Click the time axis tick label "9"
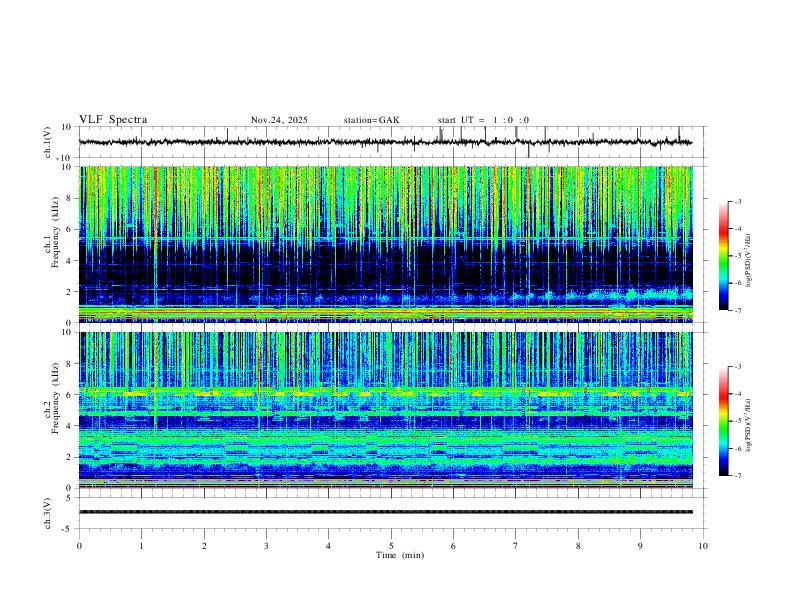 pyautogui.click(x=640, y=546)
